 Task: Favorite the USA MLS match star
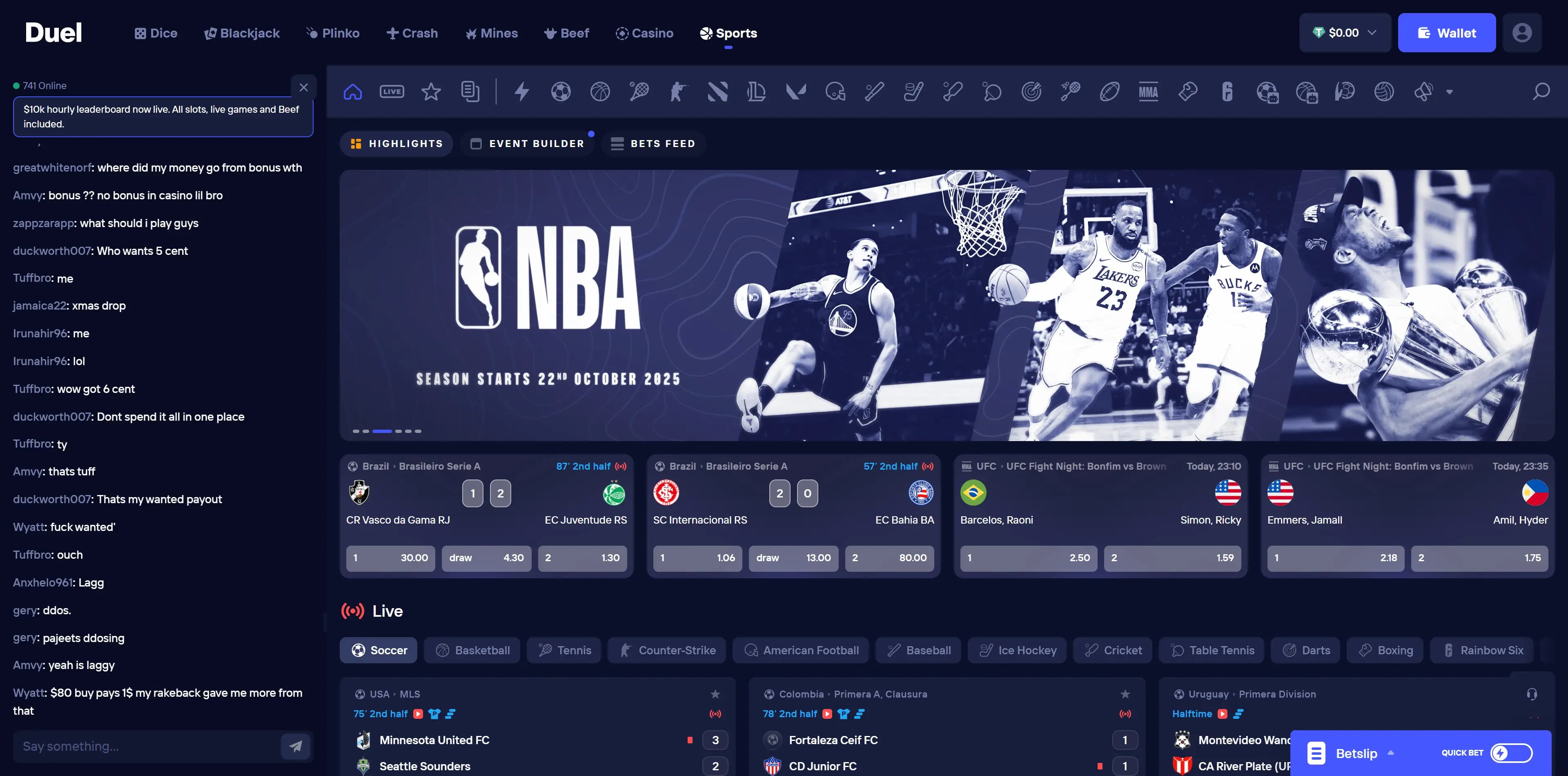tap(715, 694)
